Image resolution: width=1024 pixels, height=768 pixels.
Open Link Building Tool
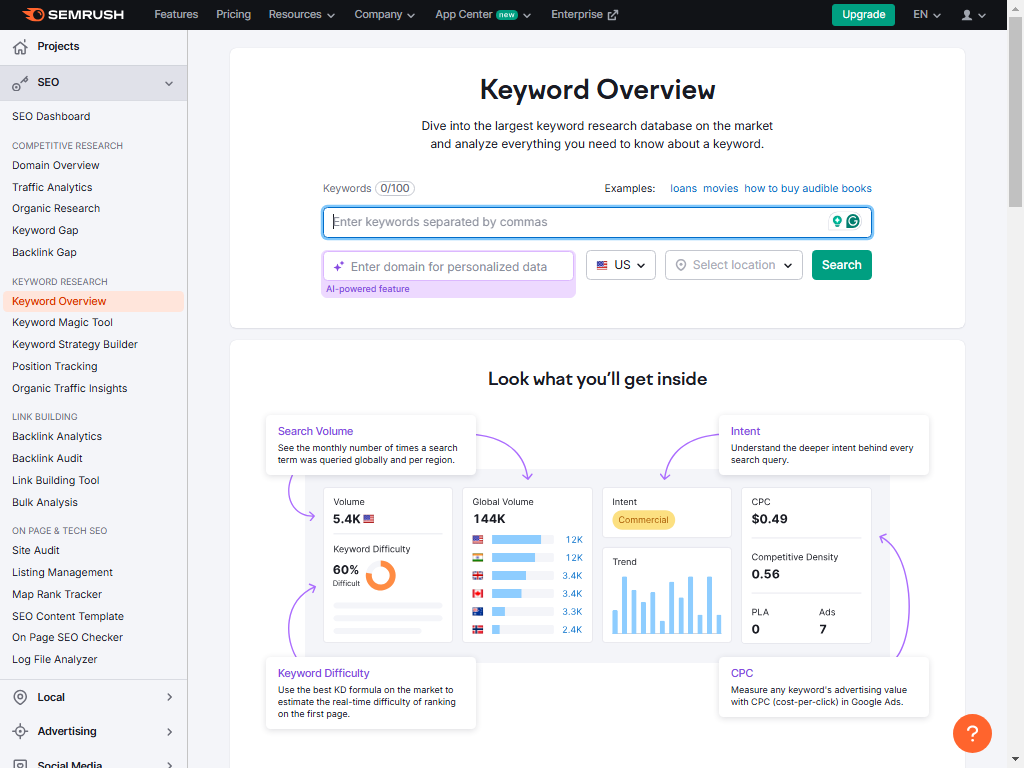(56, 481)
